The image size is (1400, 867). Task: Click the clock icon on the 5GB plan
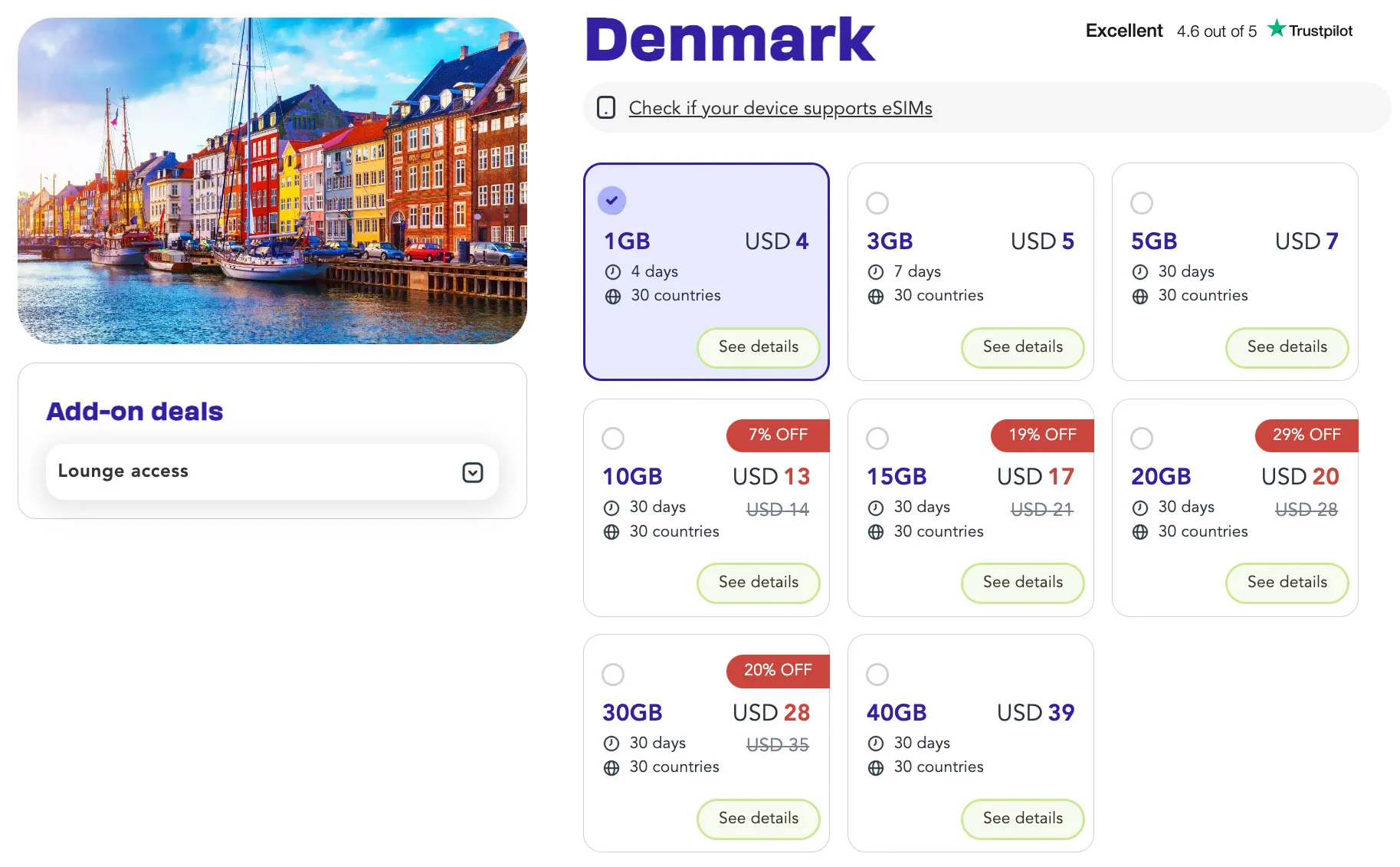coord(1139,272)
